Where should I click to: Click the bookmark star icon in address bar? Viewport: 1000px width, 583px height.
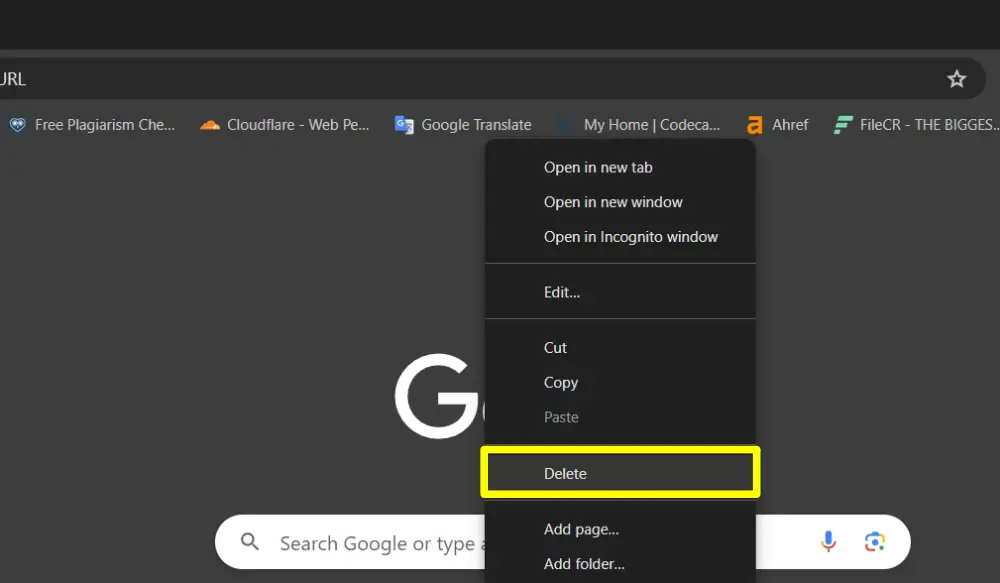point(956,78)
